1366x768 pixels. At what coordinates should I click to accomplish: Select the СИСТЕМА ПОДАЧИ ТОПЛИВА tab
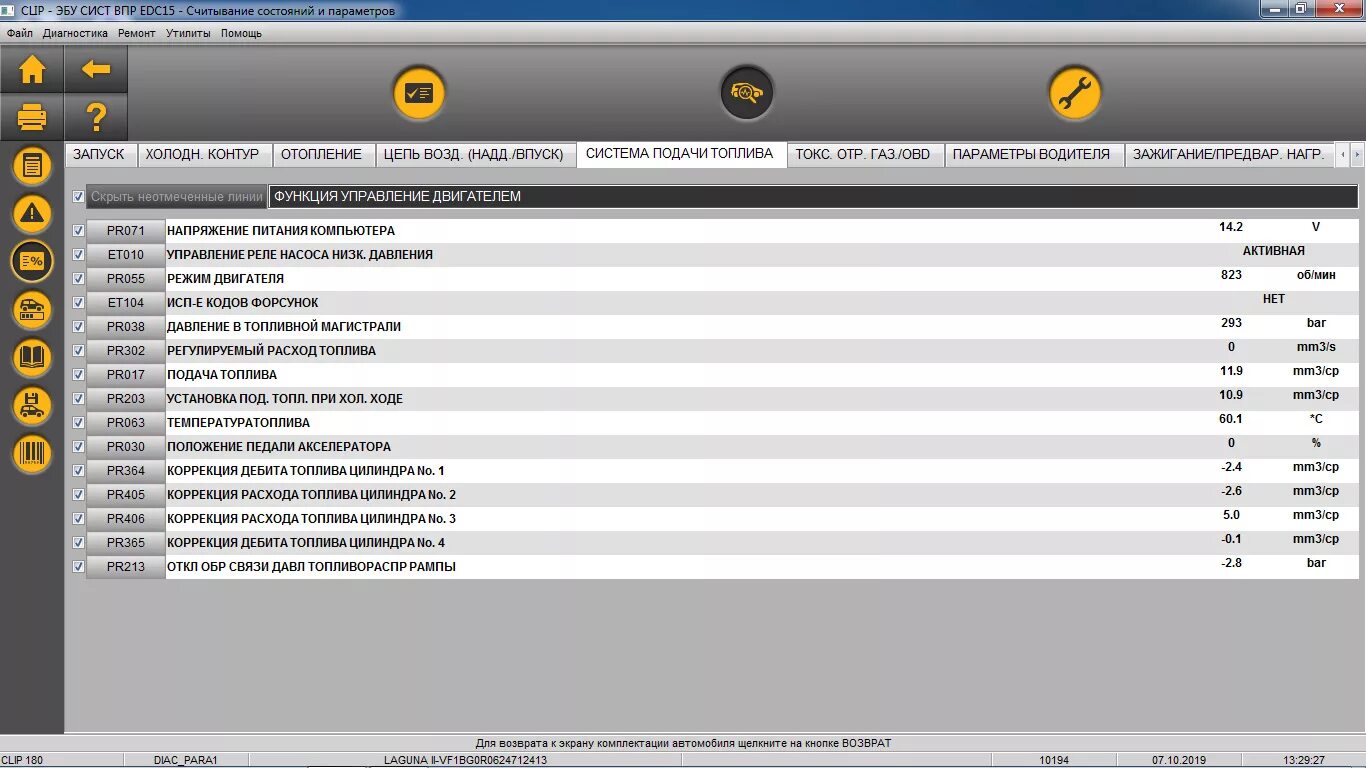click(x=680, y=154)
